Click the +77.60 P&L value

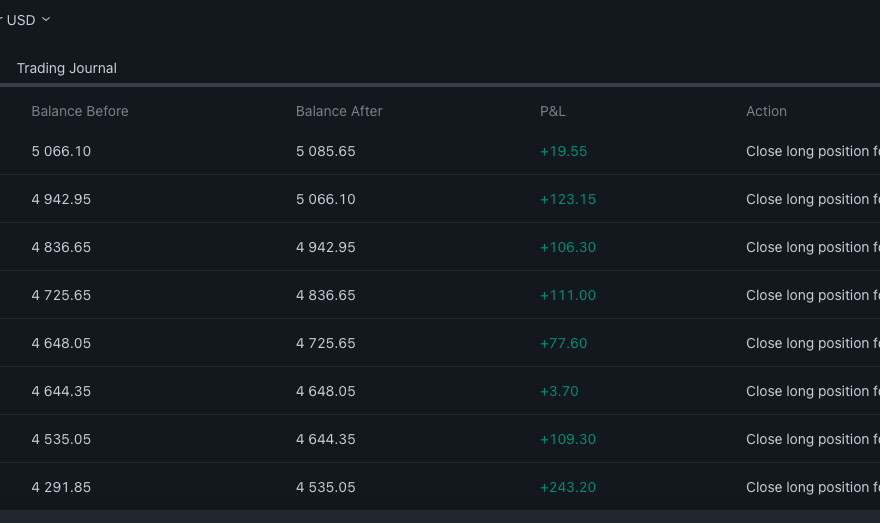(564, 343)
